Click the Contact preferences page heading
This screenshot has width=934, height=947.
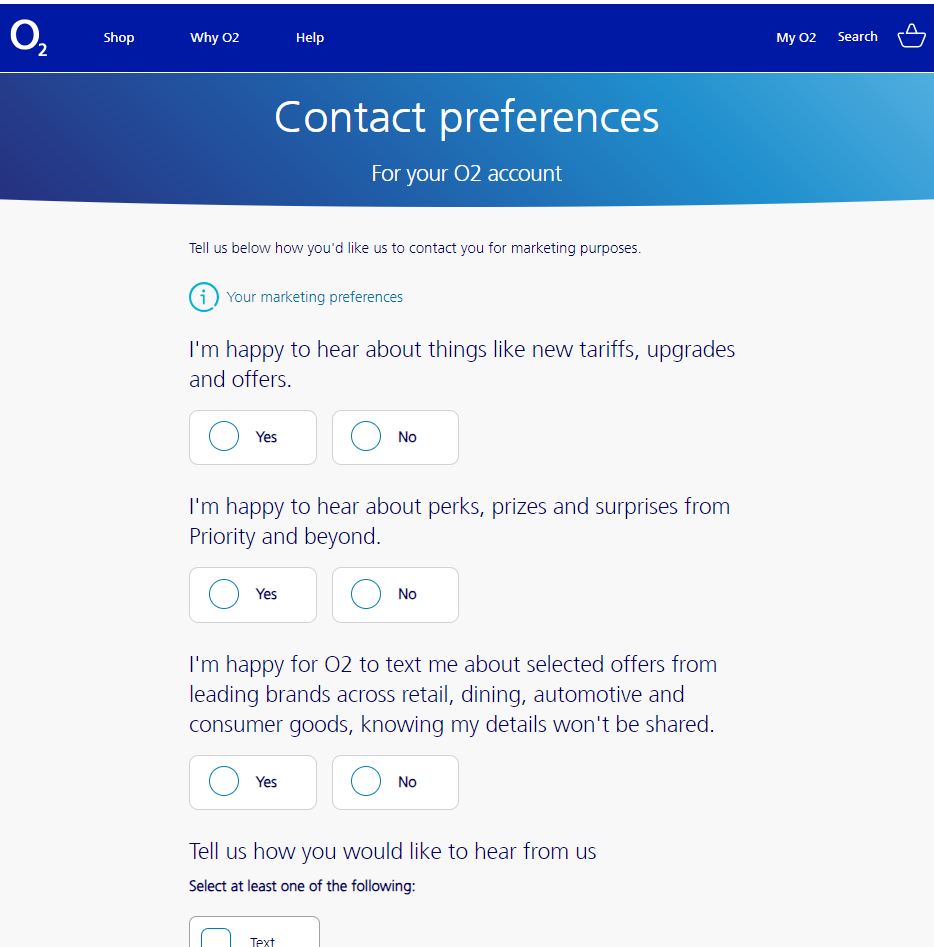(466, 117)
